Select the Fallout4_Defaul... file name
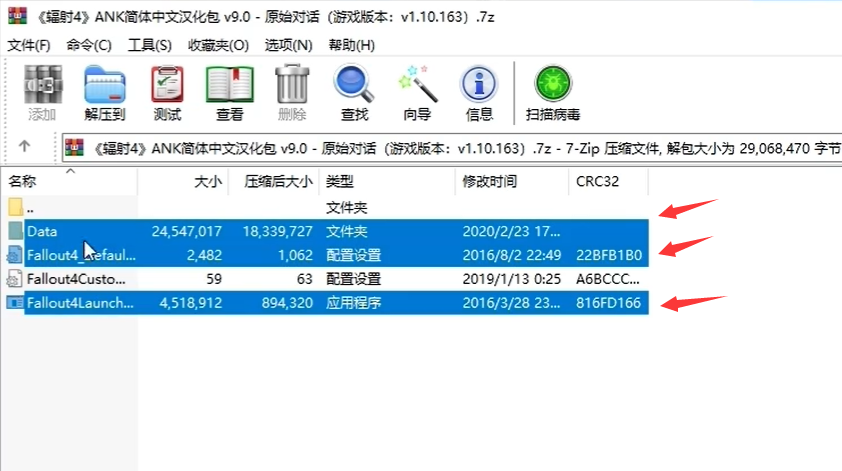 coord(81,255)
